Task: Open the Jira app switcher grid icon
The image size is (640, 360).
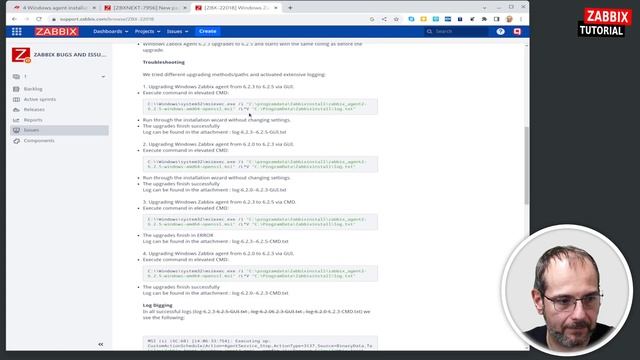Action: point(17,31)
